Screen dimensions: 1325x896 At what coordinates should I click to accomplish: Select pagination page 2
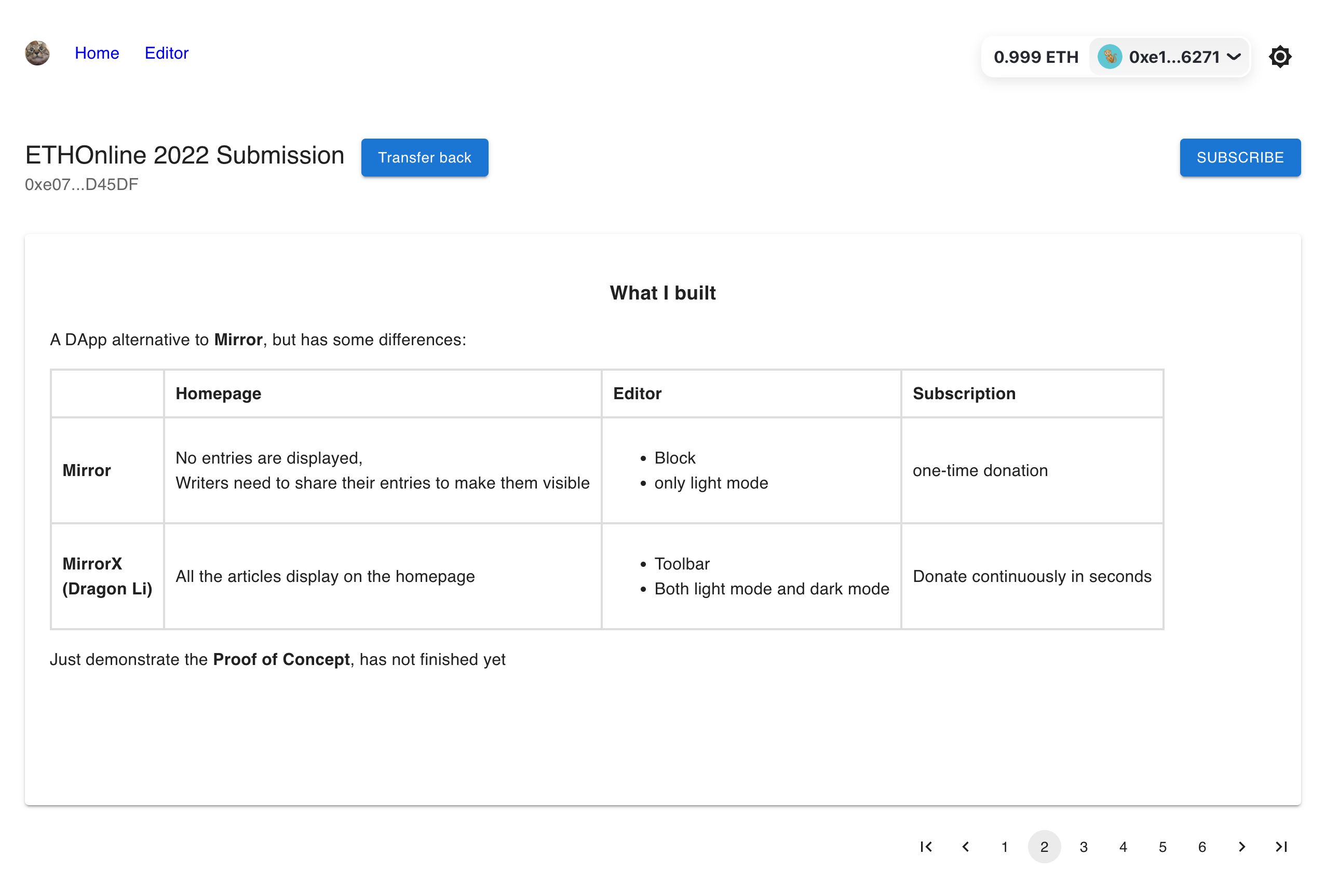1044,847
